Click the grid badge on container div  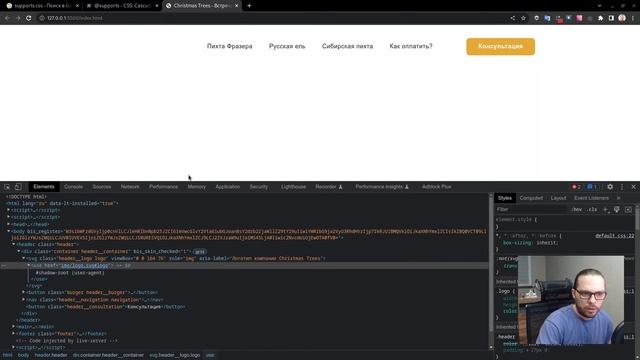(x=200, y=252)
